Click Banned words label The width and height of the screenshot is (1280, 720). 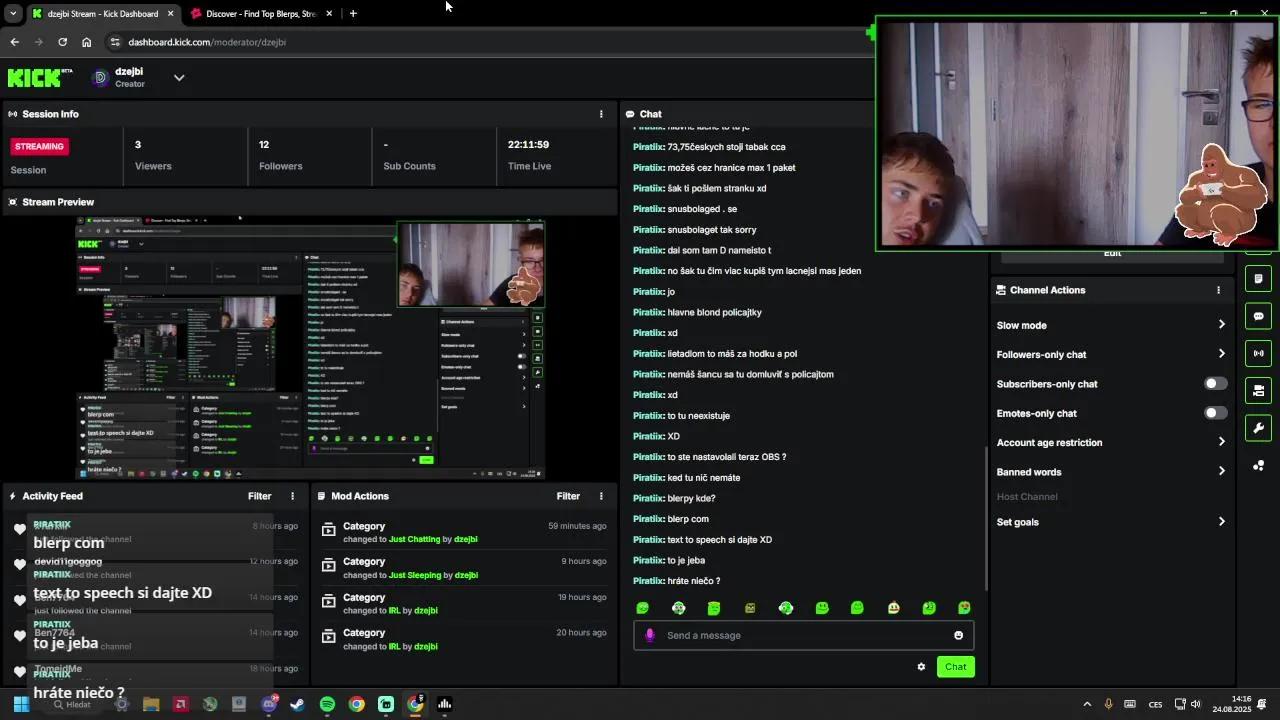pos(1029,472)
